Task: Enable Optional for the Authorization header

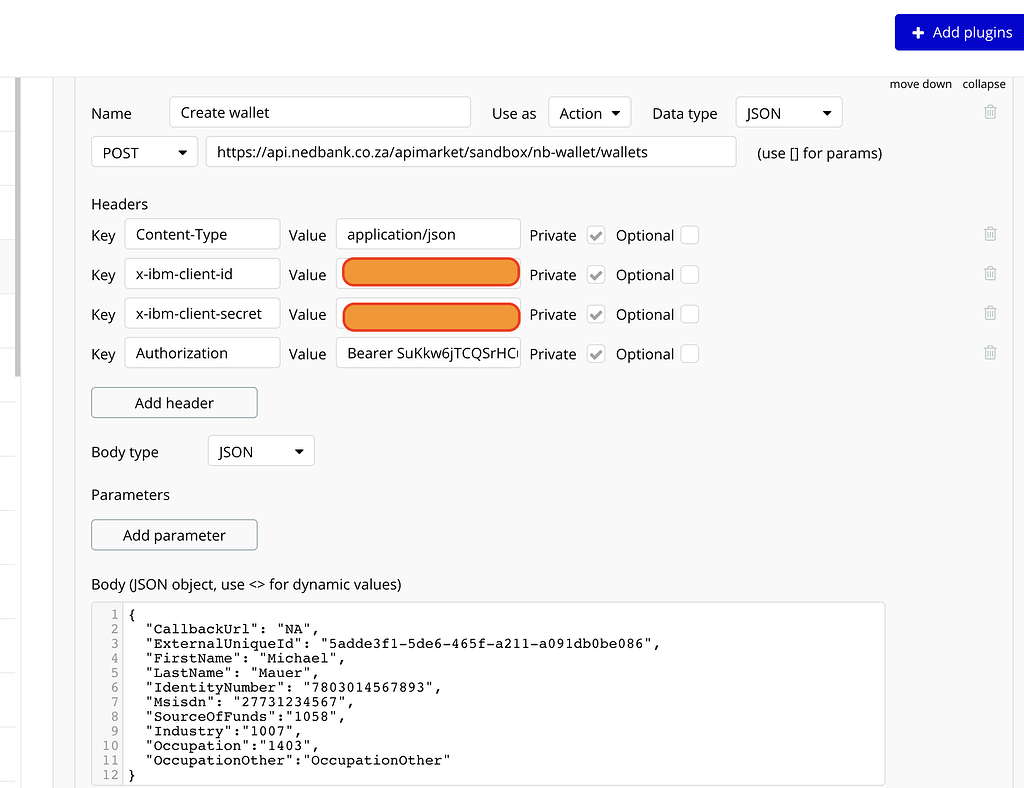Action: (690, 354)
